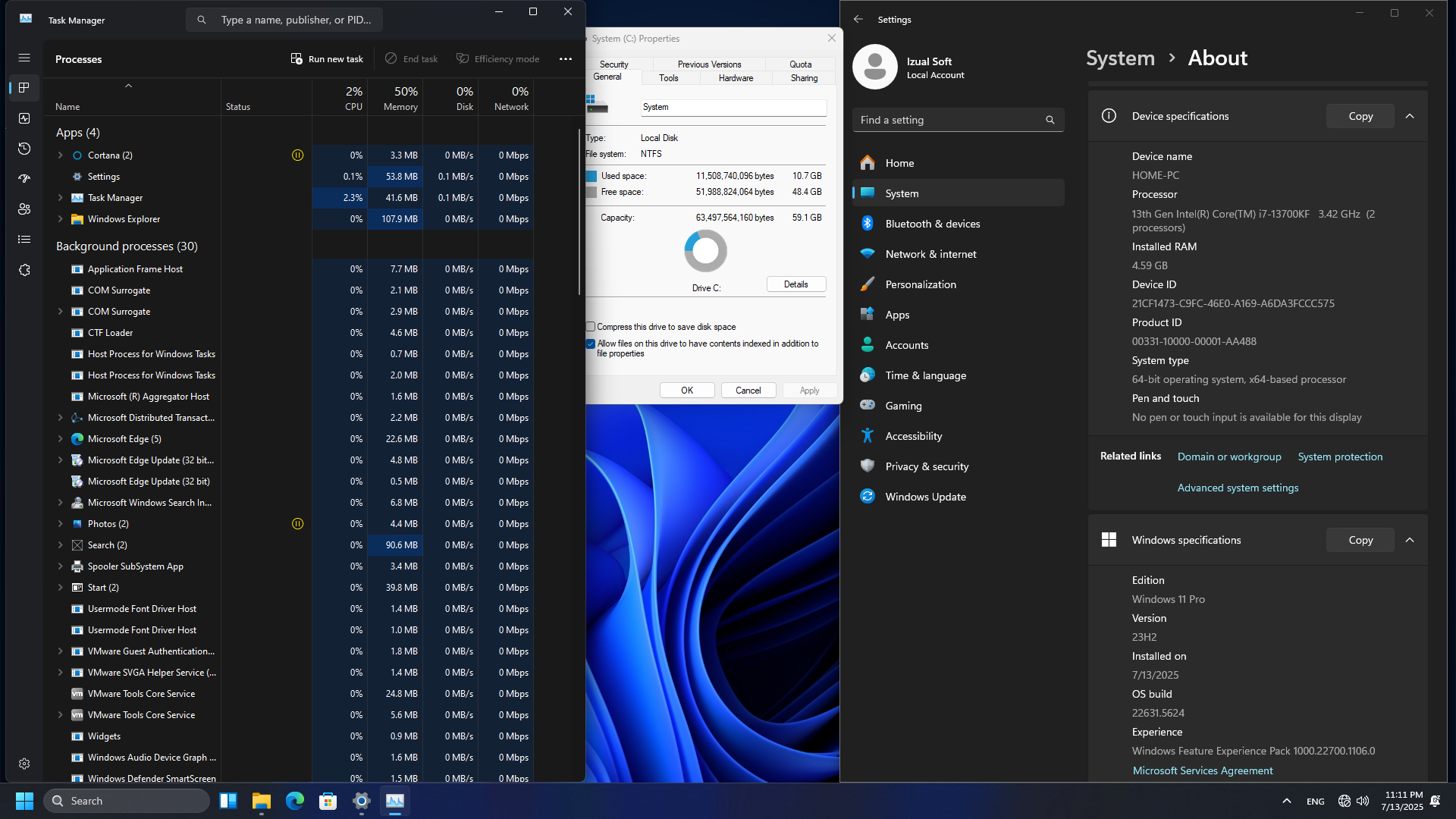This screenshot has height=819, width=1456.
Task: Open Microsoft Services Agreement link
Action: 1203,770
